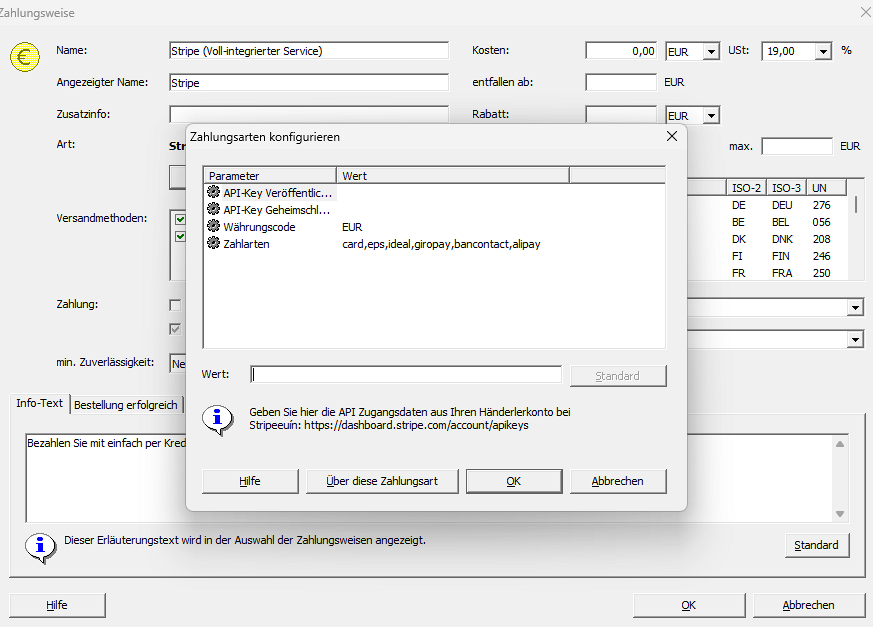Click the max. EUR input field
This screenshot has width=873, height=627.
[797, 146]
